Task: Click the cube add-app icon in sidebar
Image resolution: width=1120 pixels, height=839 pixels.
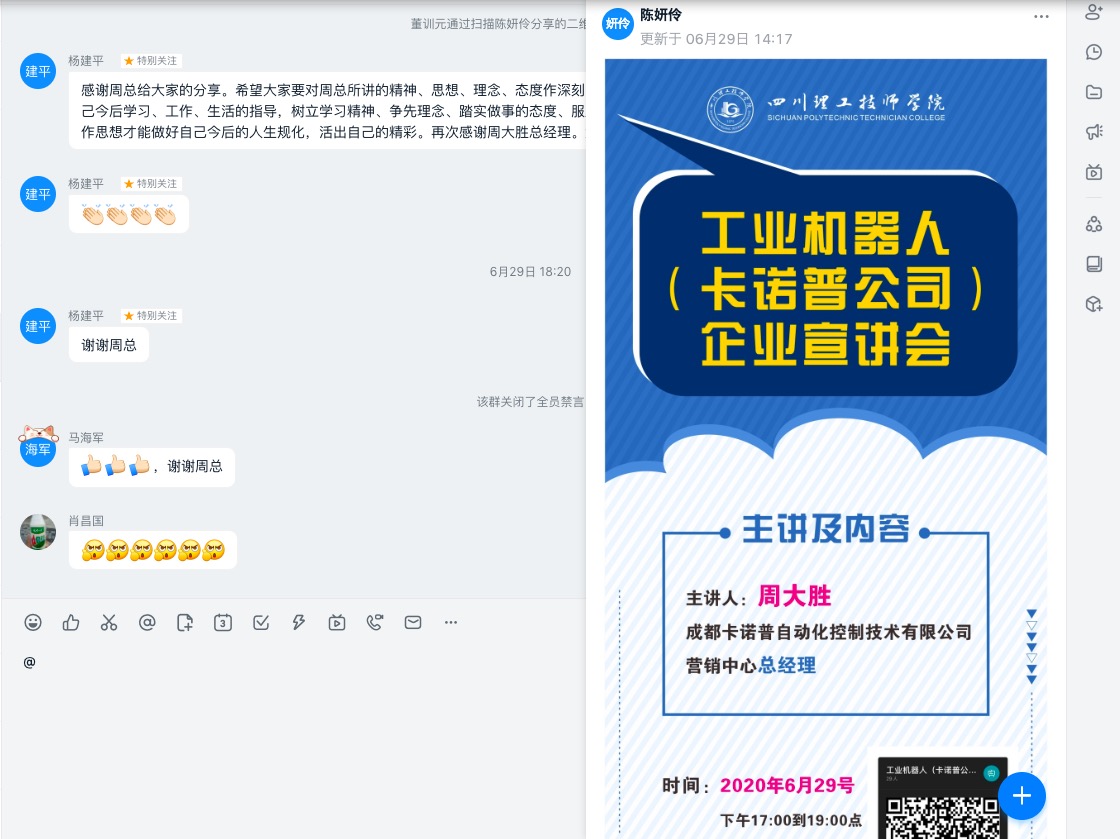Action: [1094, 304]
